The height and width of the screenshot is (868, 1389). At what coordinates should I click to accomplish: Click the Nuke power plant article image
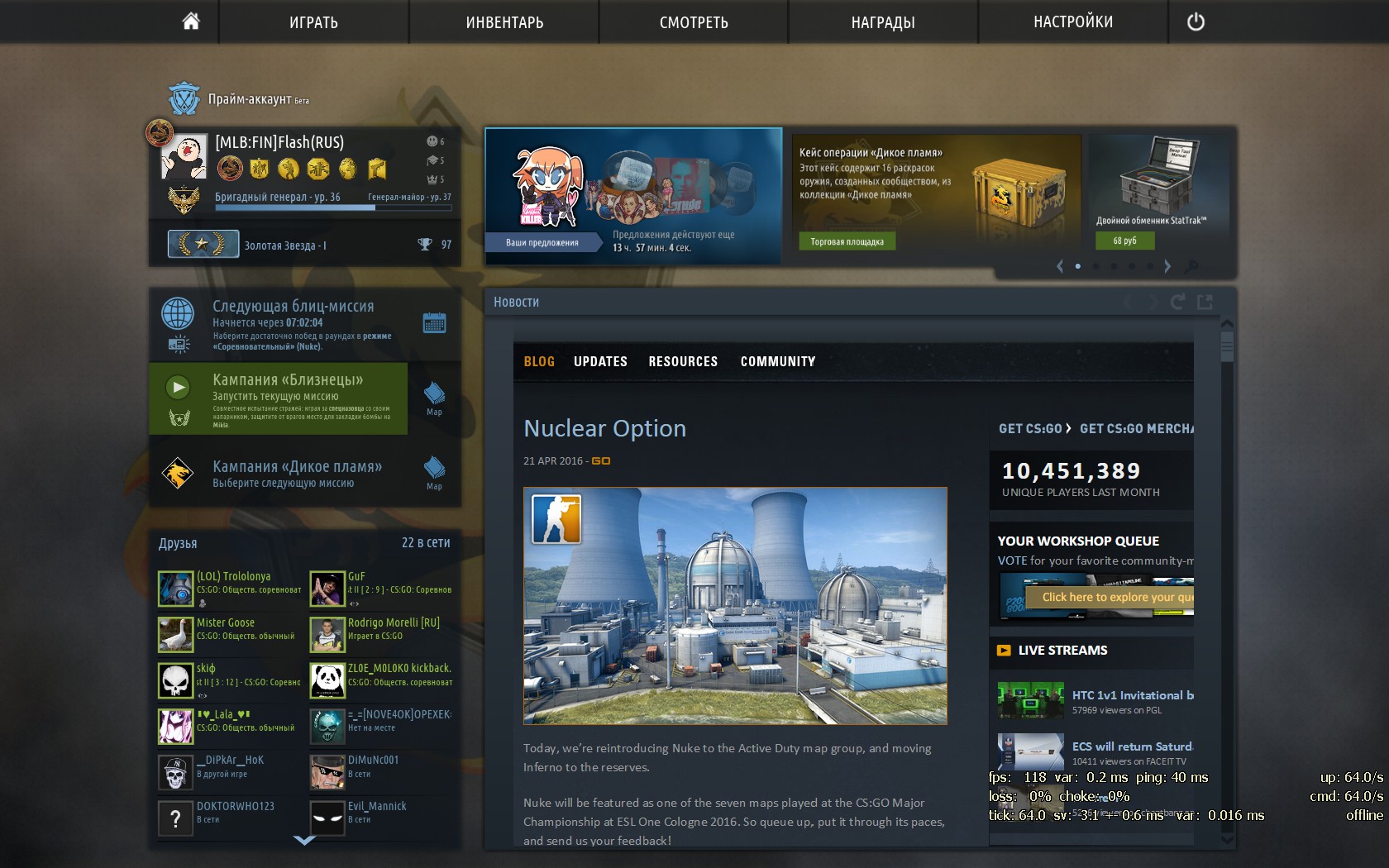click(x=735, y=606)
